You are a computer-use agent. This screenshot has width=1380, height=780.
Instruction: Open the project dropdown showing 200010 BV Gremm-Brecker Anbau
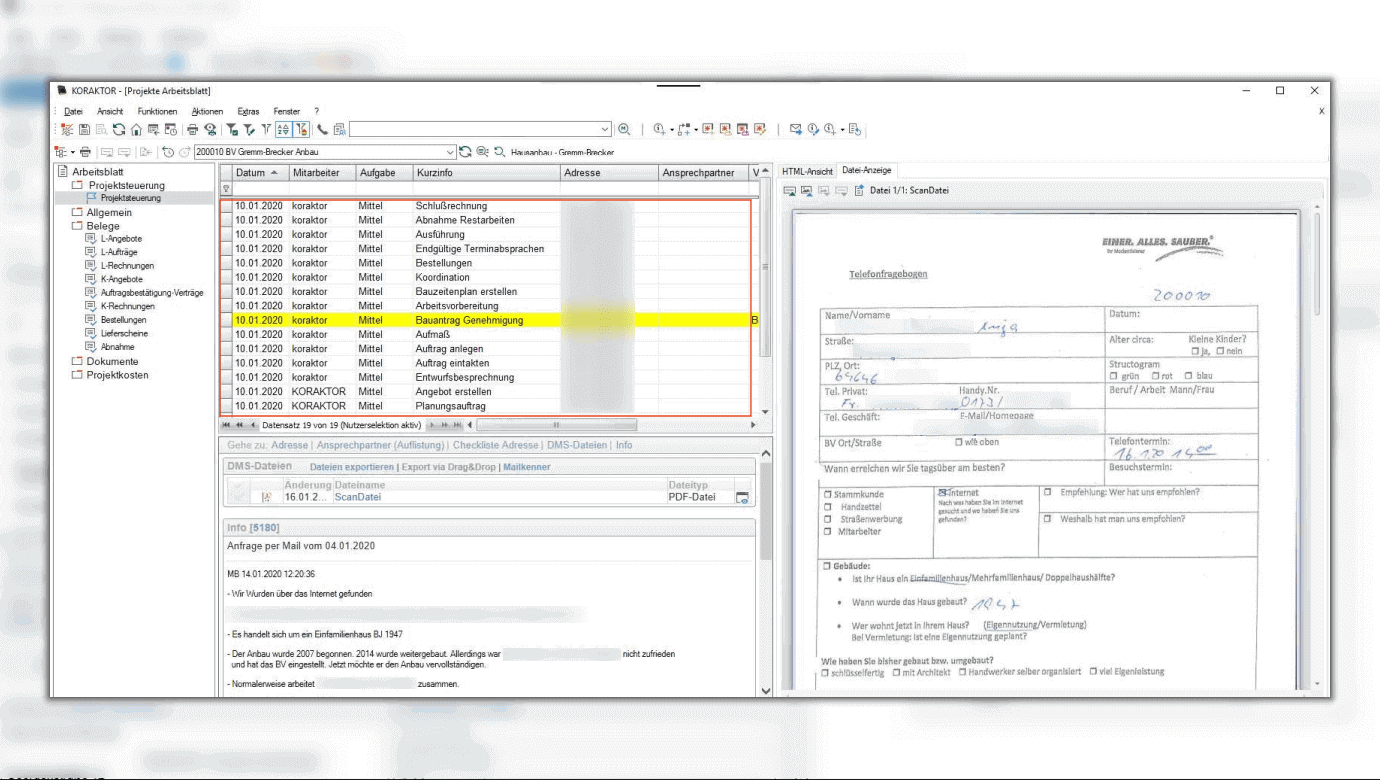(x=449, y=152)
